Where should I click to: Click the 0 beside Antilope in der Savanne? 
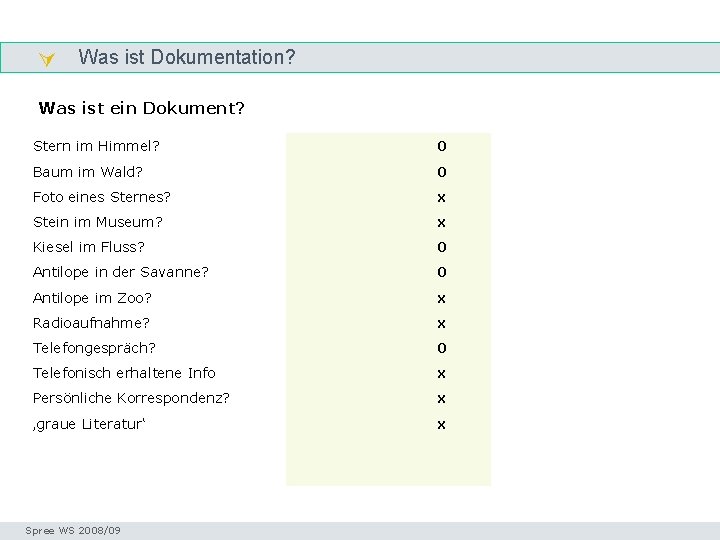442,272
